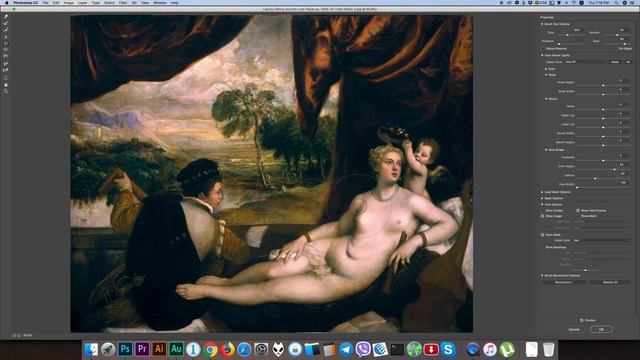640x360 pixels.
Task: Open Photoshop from the dock
Action: [x=125, y=349]
